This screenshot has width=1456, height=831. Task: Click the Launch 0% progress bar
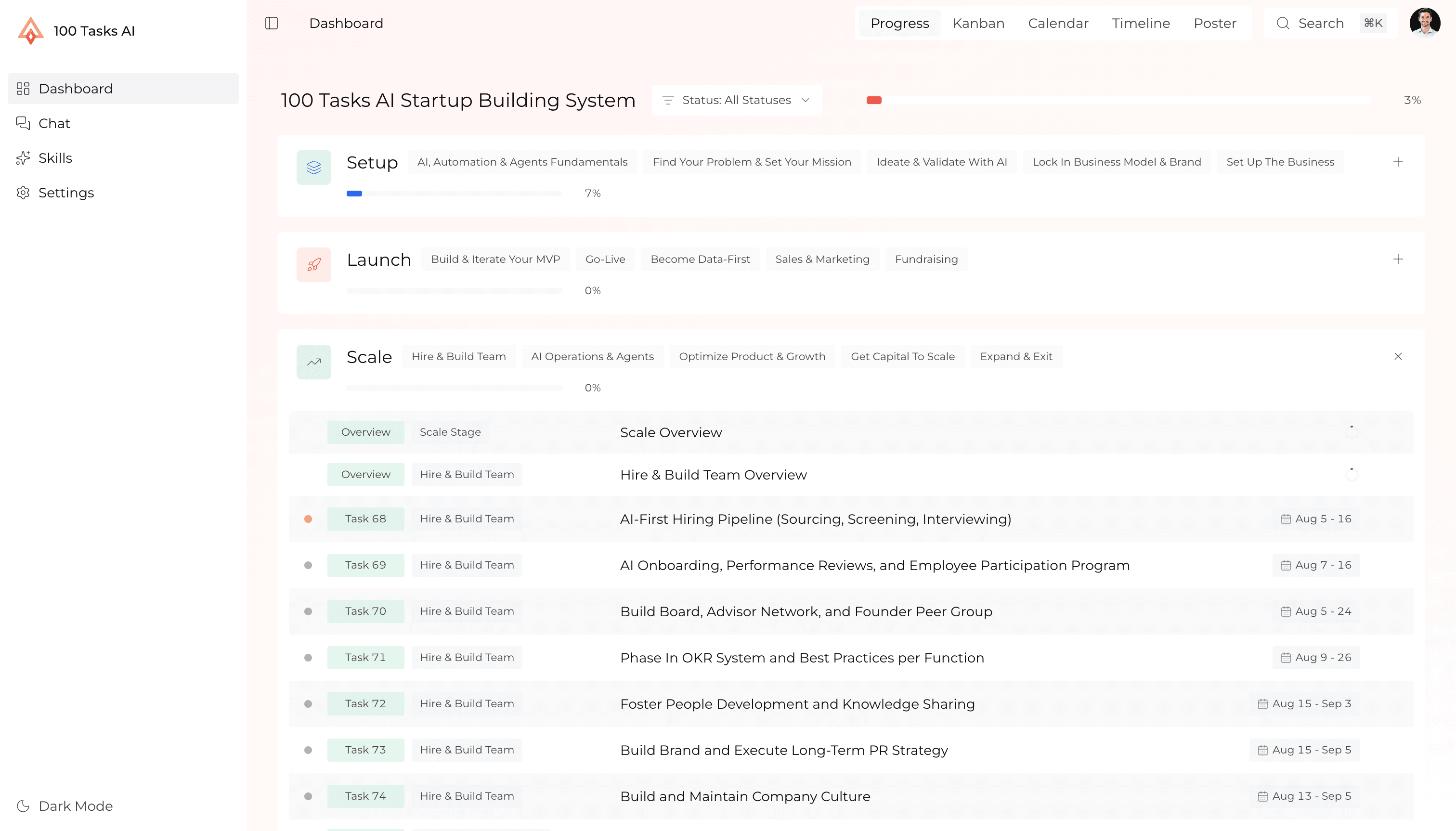pos(455,291)
